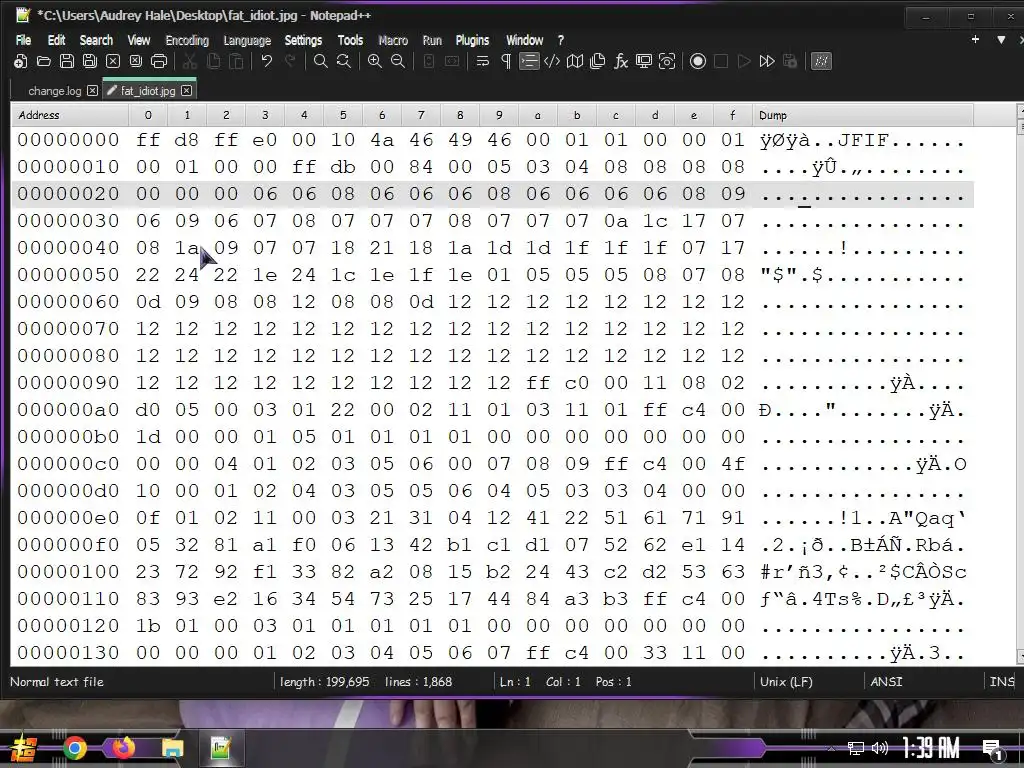The width and height of the screenshot is (1024, 768).
Task: Click the Close All documents toolbar icon
Action: pyautogui.click(x=136, y=61)
